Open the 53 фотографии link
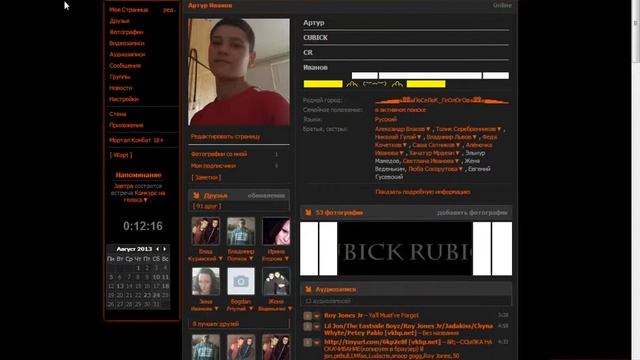The height and width of the screenshot is (360, 640). 339,213
